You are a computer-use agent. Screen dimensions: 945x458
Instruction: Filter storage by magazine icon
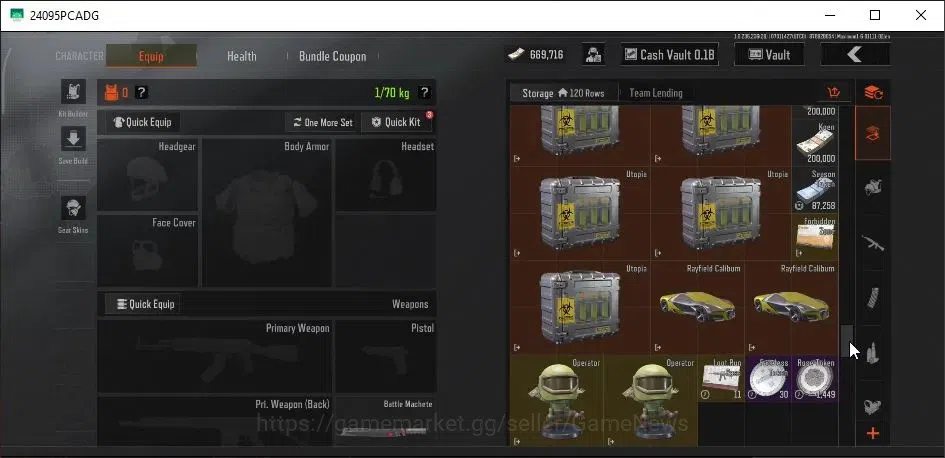[873, 298]
